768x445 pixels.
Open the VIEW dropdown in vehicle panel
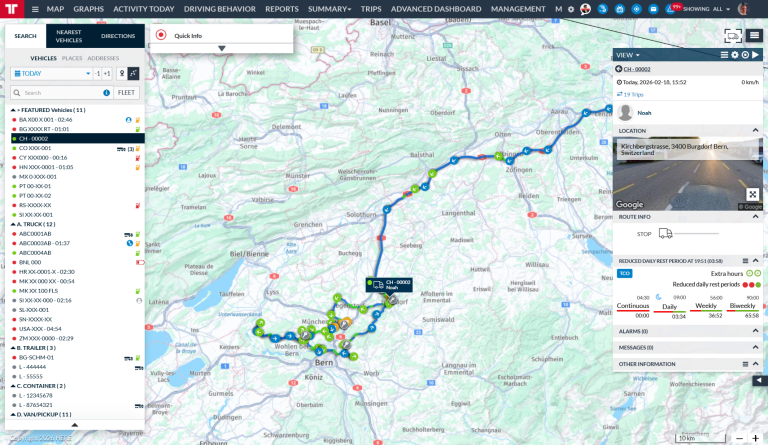(628, 54)
